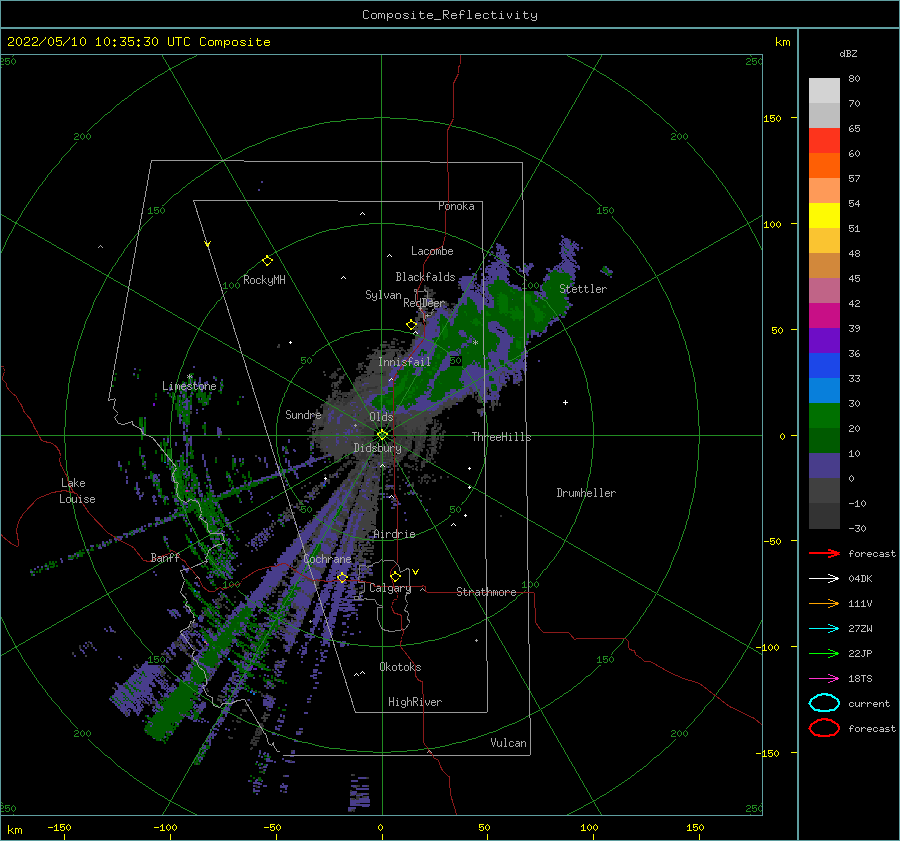Click the Strathmore label
This screenshot has height=841, width=900.
pyautogui.click(x=486, y=592)
